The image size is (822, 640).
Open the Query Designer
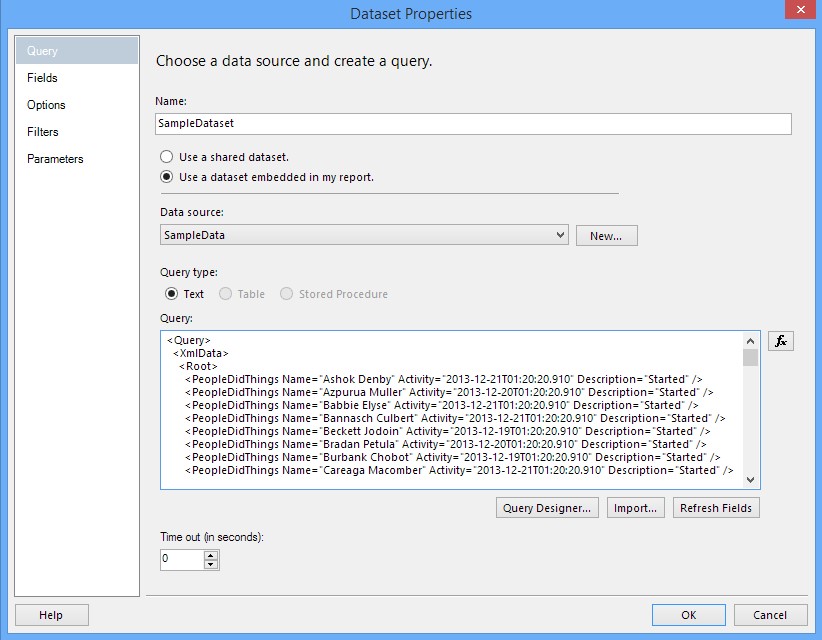coord(547,508)
